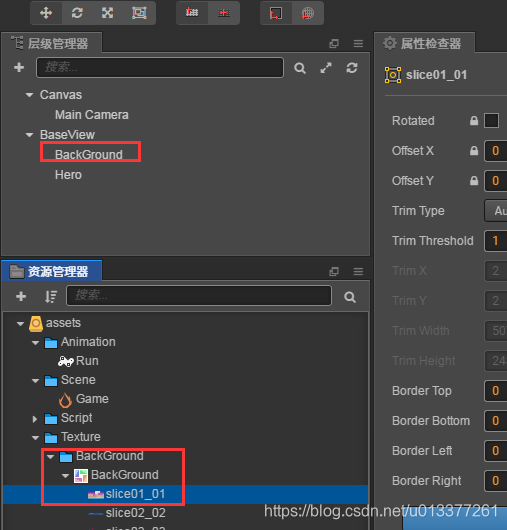Select the BackGround atlas asset
The width and height of the screenshot is (507, 530).
[x=125, y=475]
